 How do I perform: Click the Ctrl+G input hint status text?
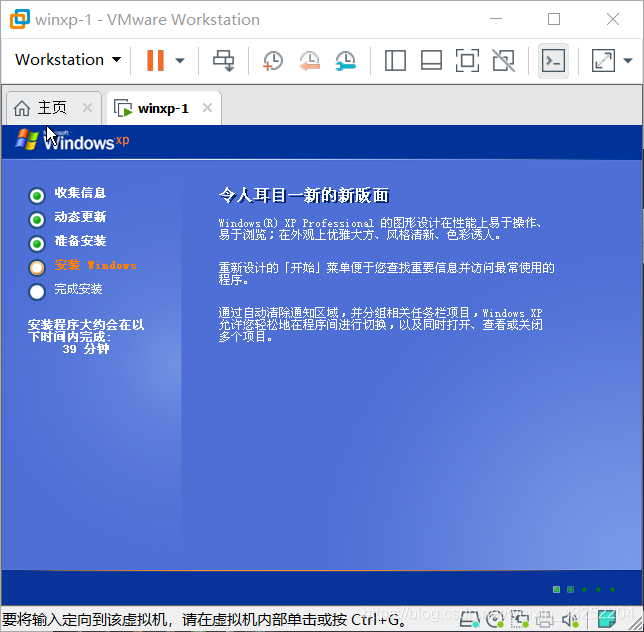pyautogui.click(x=203, y=620)
